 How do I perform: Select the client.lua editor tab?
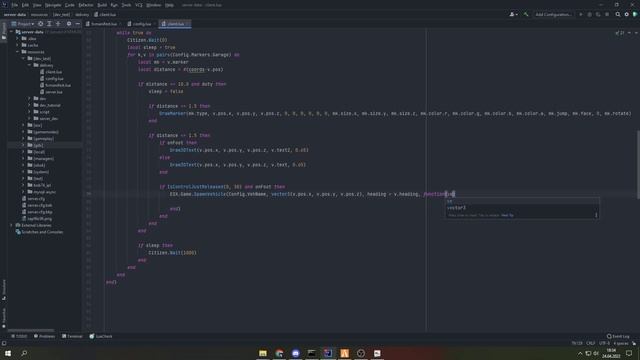176,24
